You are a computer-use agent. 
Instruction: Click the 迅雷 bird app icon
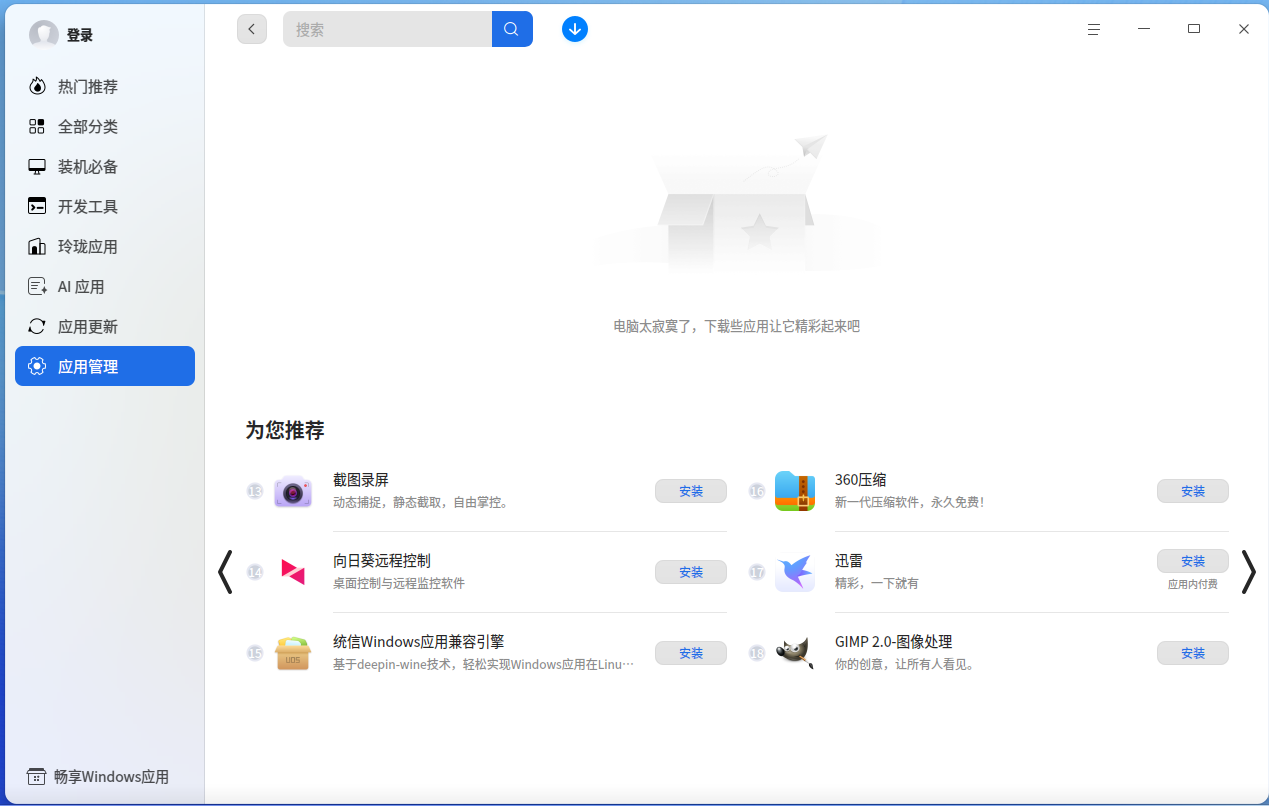[x=795, y=572]
